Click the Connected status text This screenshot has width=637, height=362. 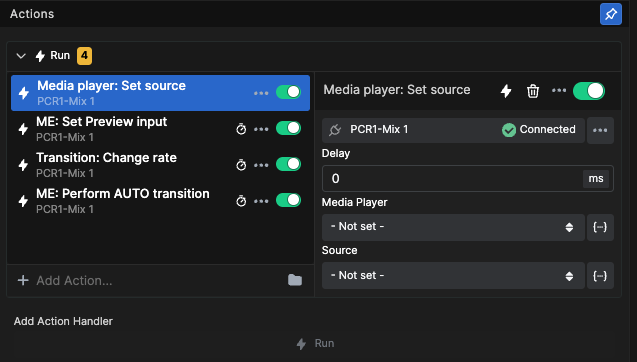[548, 130]
